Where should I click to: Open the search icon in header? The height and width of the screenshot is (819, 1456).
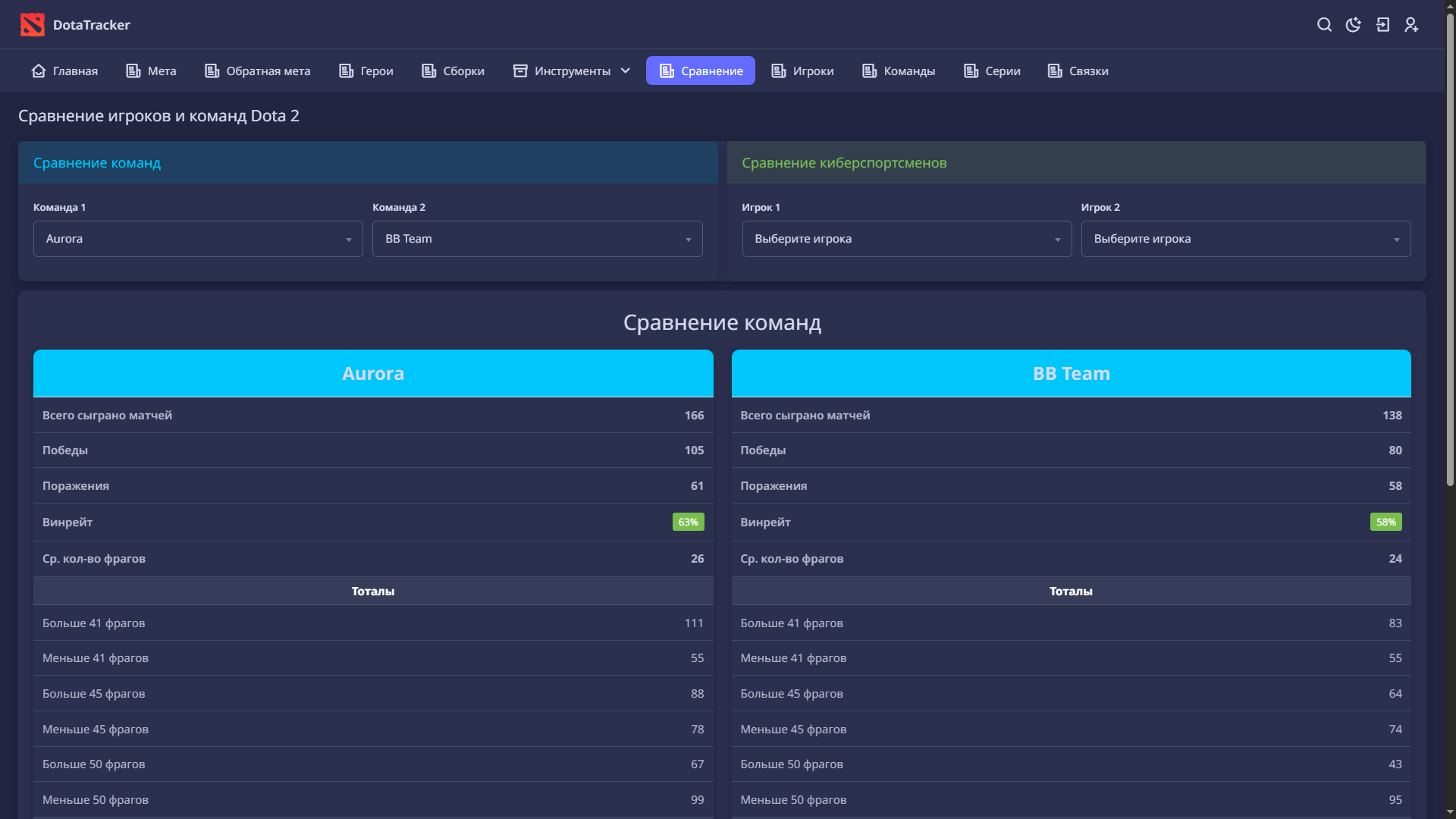1324,25
